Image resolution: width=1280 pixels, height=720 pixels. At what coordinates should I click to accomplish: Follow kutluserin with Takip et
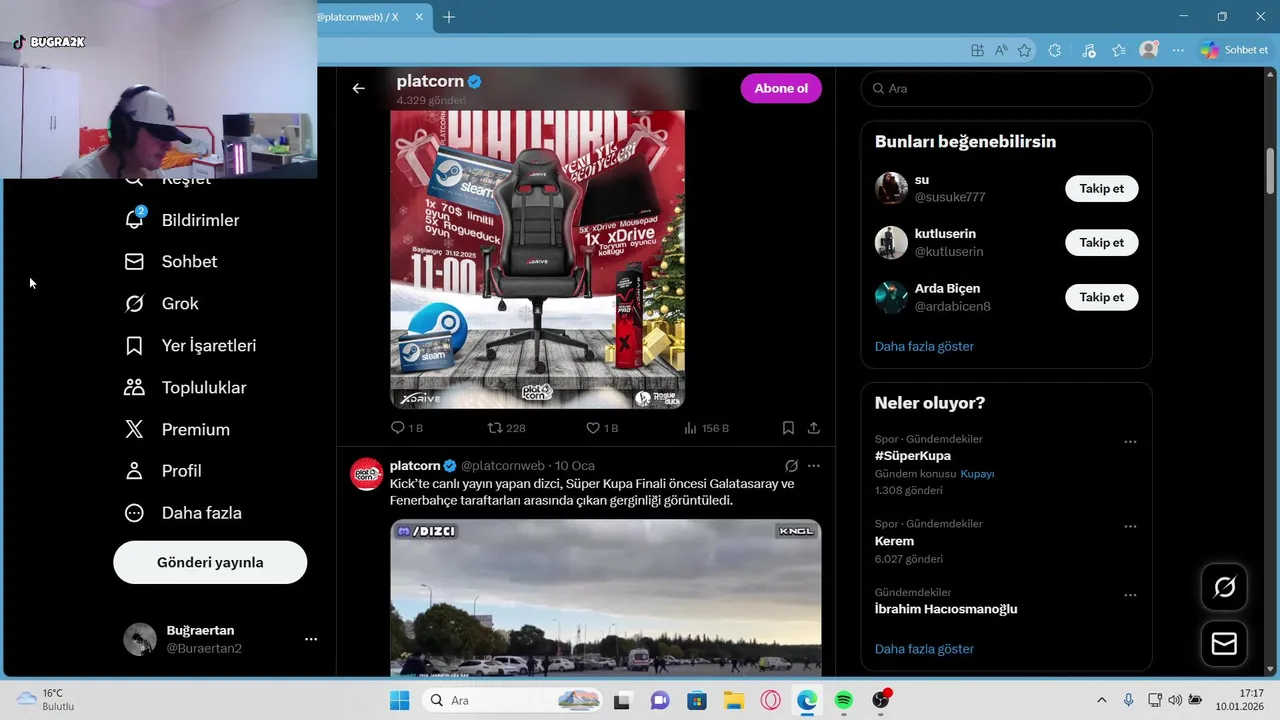[x=1101, y=242]
